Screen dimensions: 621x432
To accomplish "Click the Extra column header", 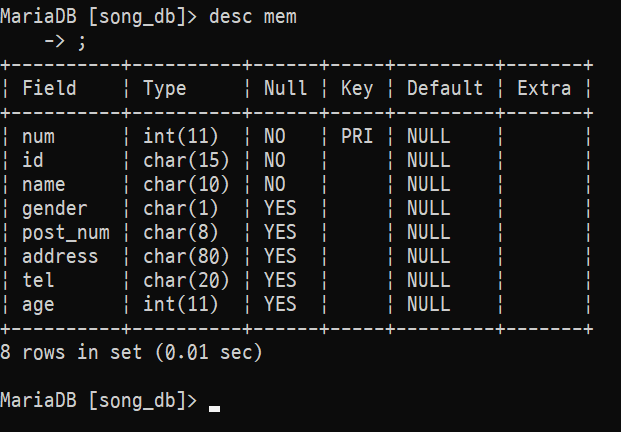I will 544,88.
